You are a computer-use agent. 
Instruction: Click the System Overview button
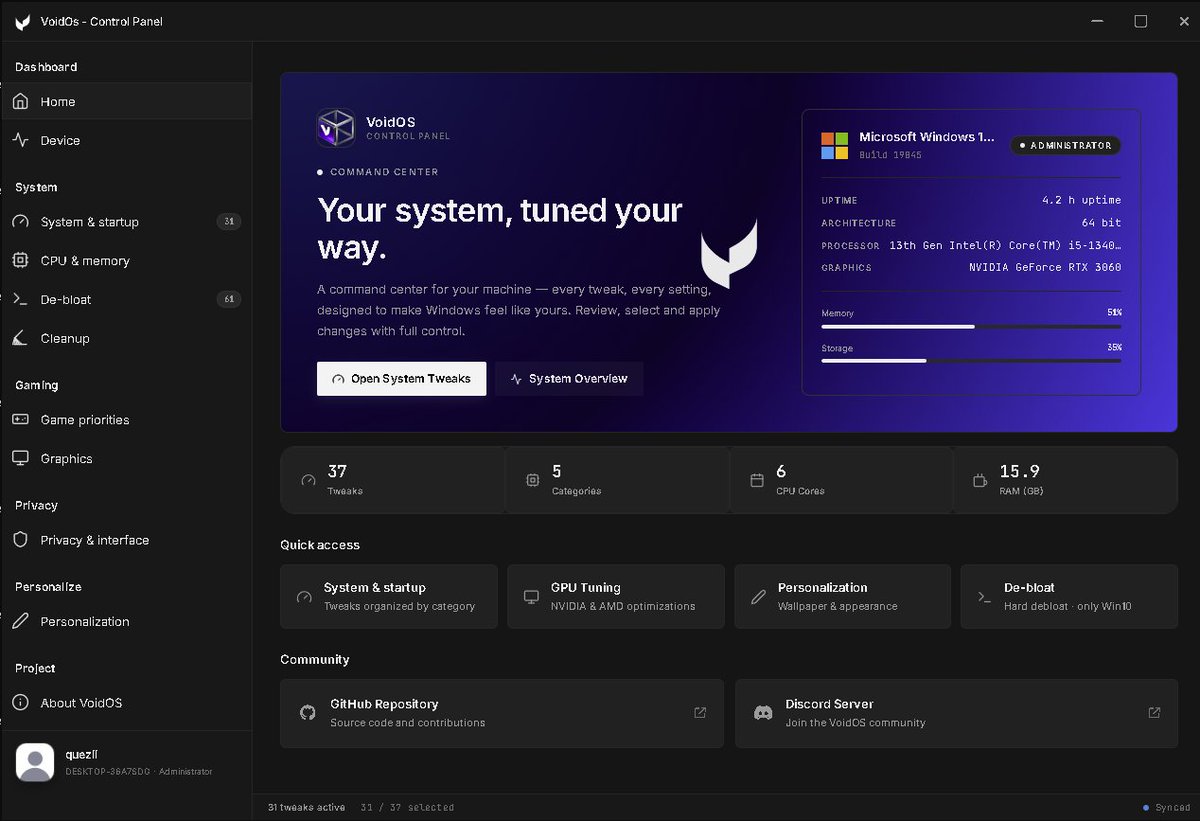[569, 379]
